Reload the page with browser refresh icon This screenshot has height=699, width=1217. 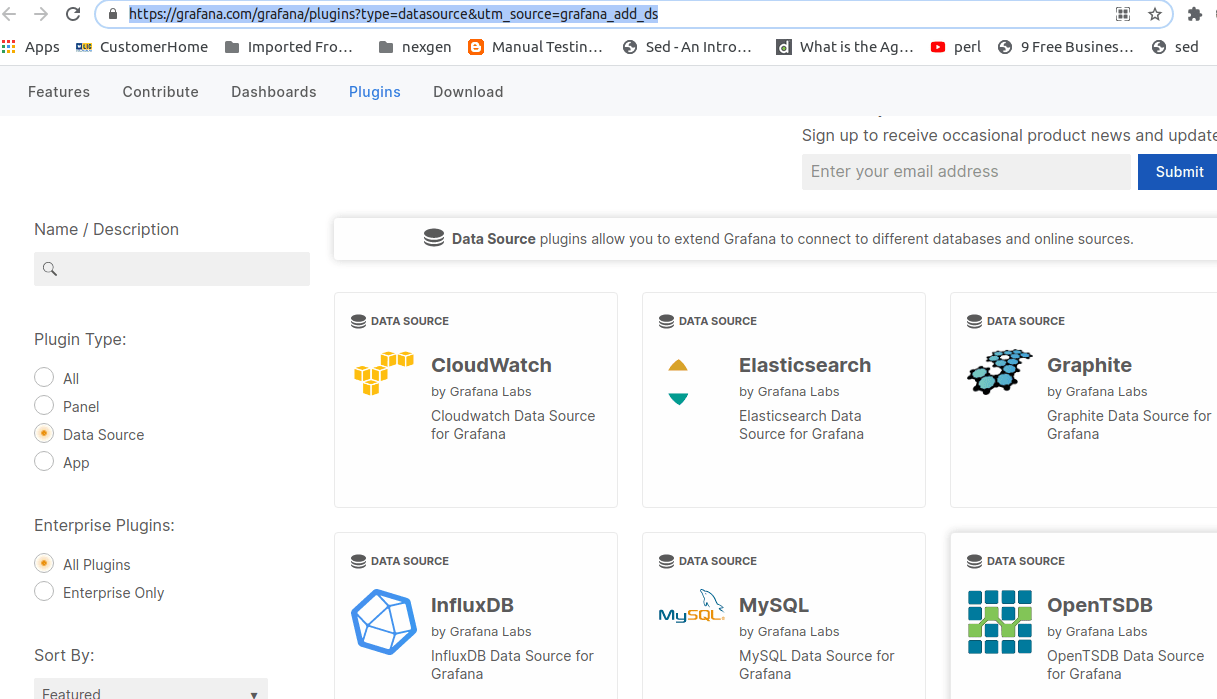click(x=73, y=14)
